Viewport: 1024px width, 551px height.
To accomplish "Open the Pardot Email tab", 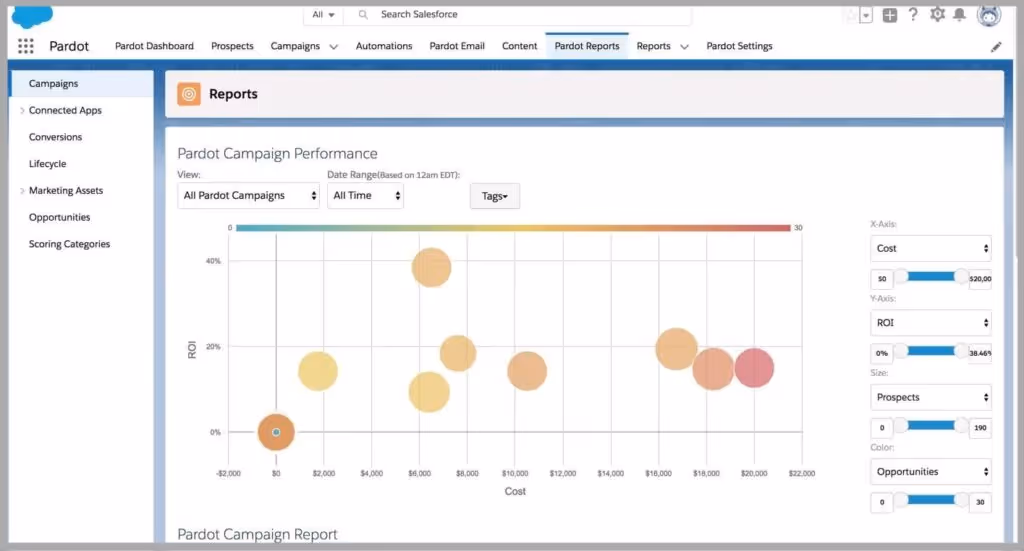I will coord(457,46).
